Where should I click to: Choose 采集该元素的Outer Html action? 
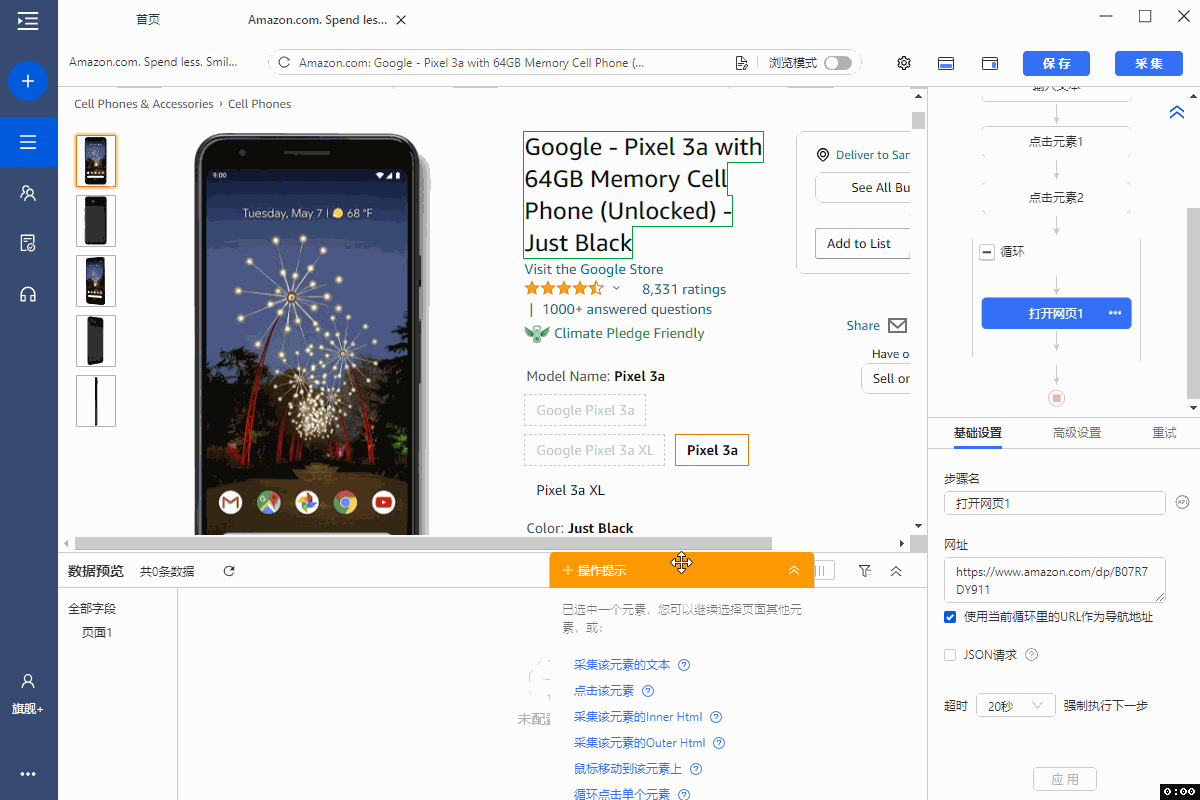click(x=640, y=743)
